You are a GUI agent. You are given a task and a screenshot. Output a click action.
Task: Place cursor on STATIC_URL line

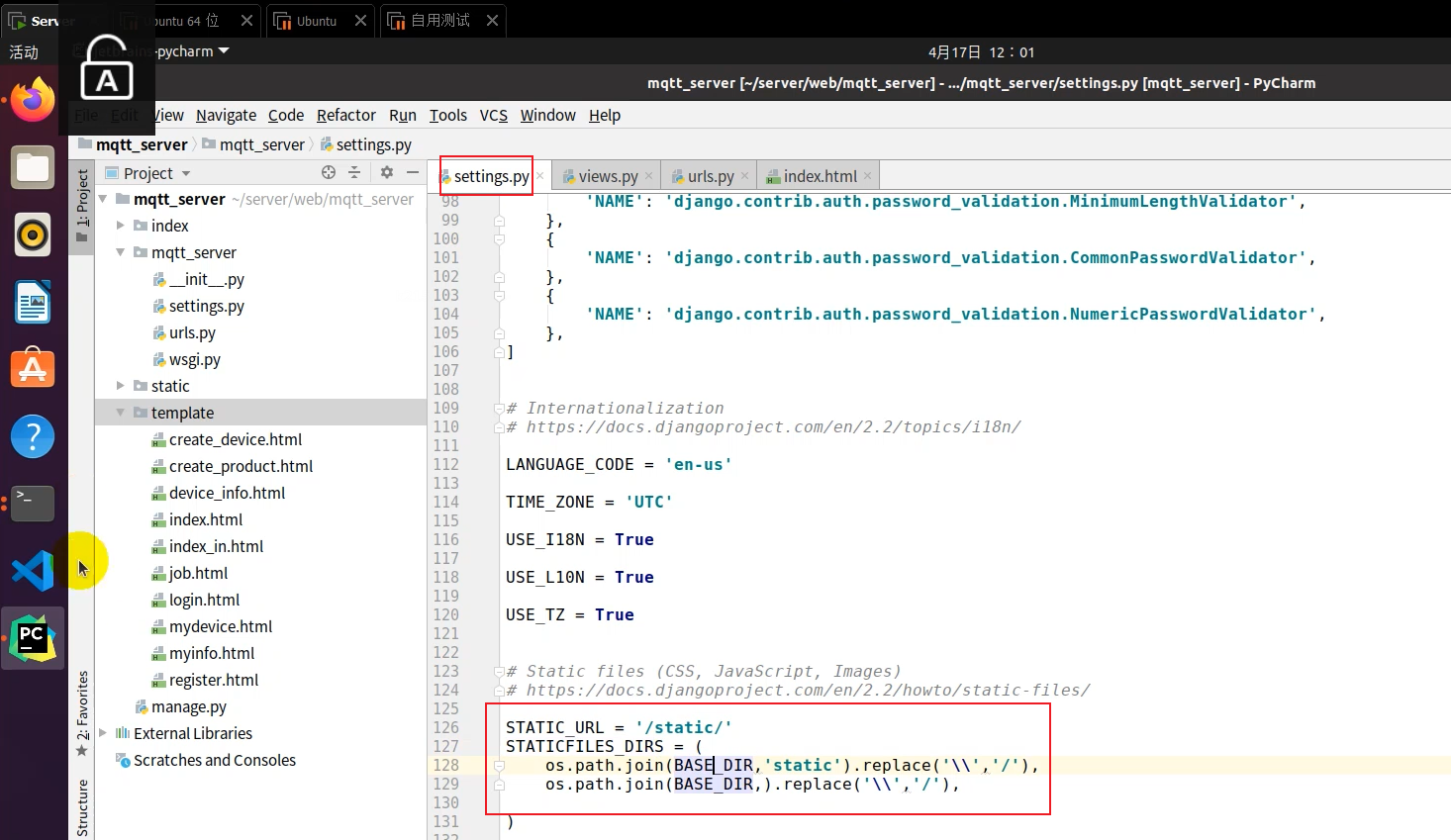pos(619,727)
